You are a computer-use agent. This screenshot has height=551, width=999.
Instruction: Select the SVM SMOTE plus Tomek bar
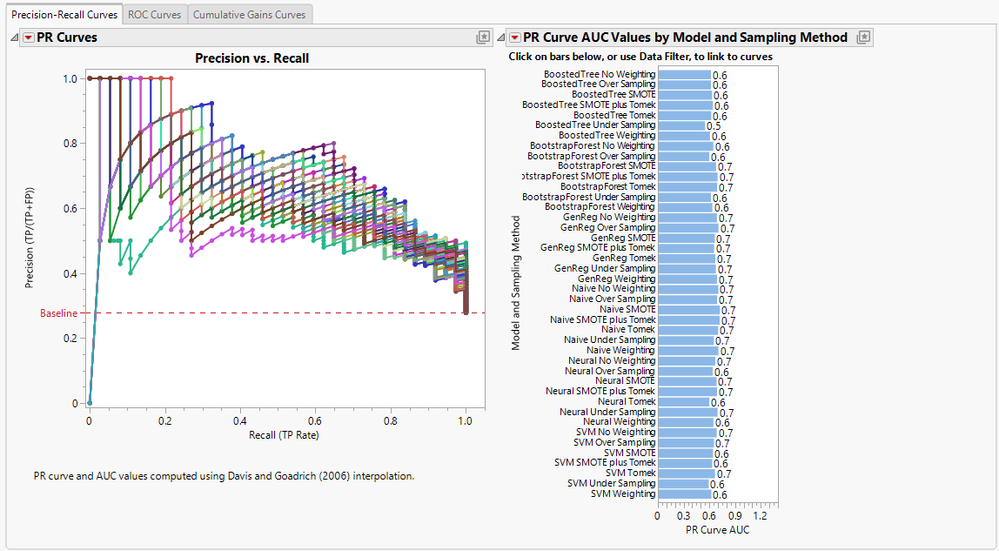coord(685,463)
